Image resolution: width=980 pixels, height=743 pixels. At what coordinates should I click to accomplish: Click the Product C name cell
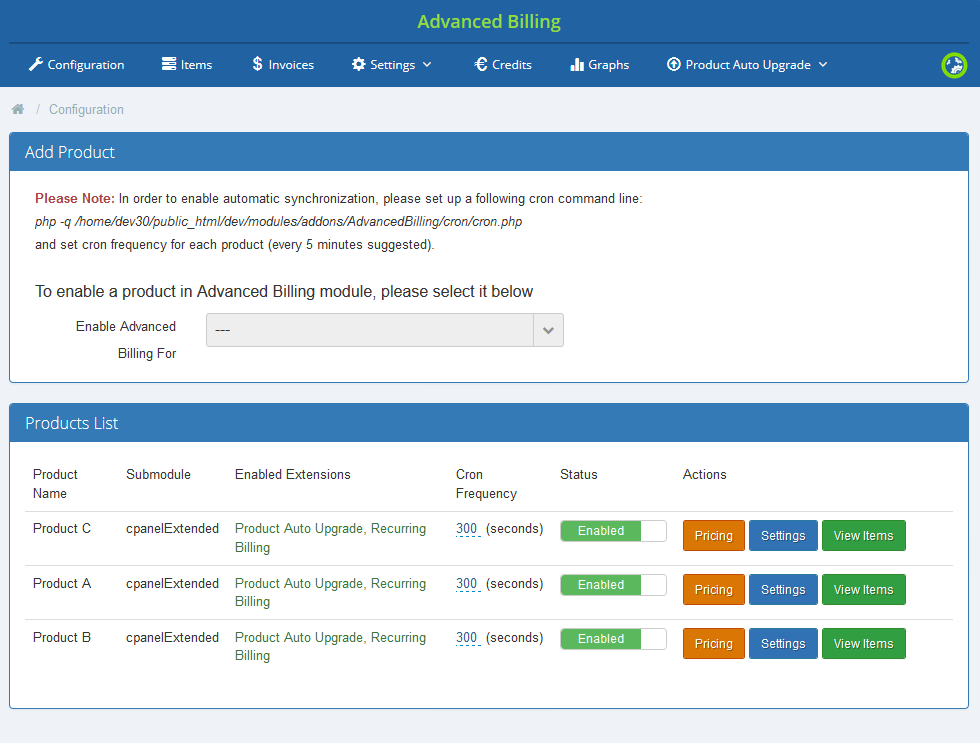[62, 529]
